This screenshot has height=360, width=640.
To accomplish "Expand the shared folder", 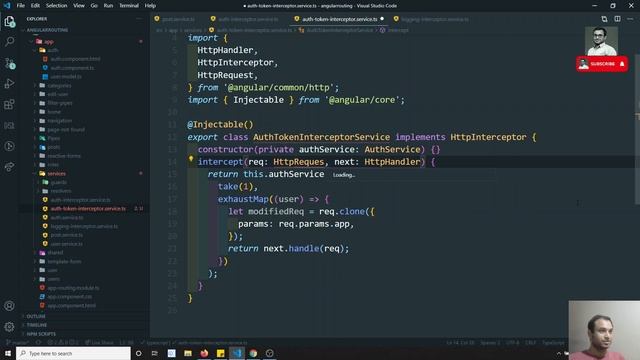I will 55,253.
